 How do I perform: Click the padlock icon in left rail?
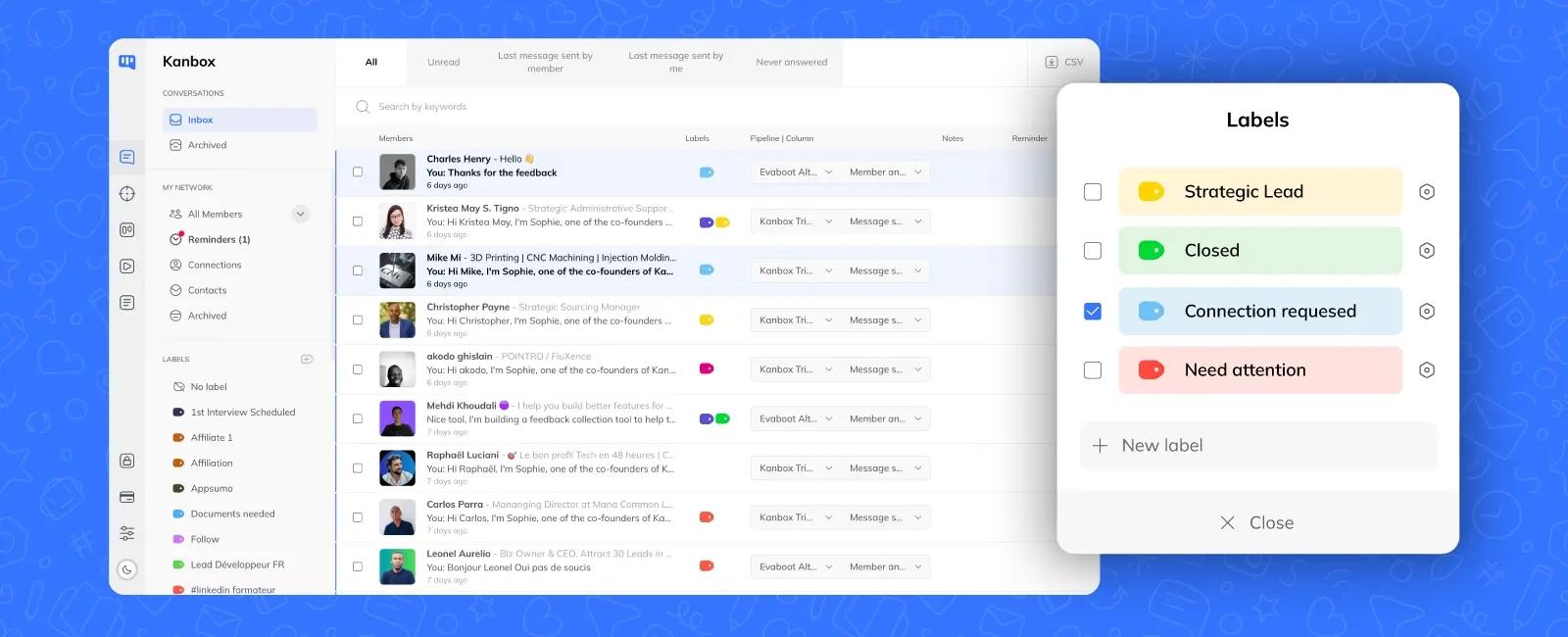tap(127, 461)
